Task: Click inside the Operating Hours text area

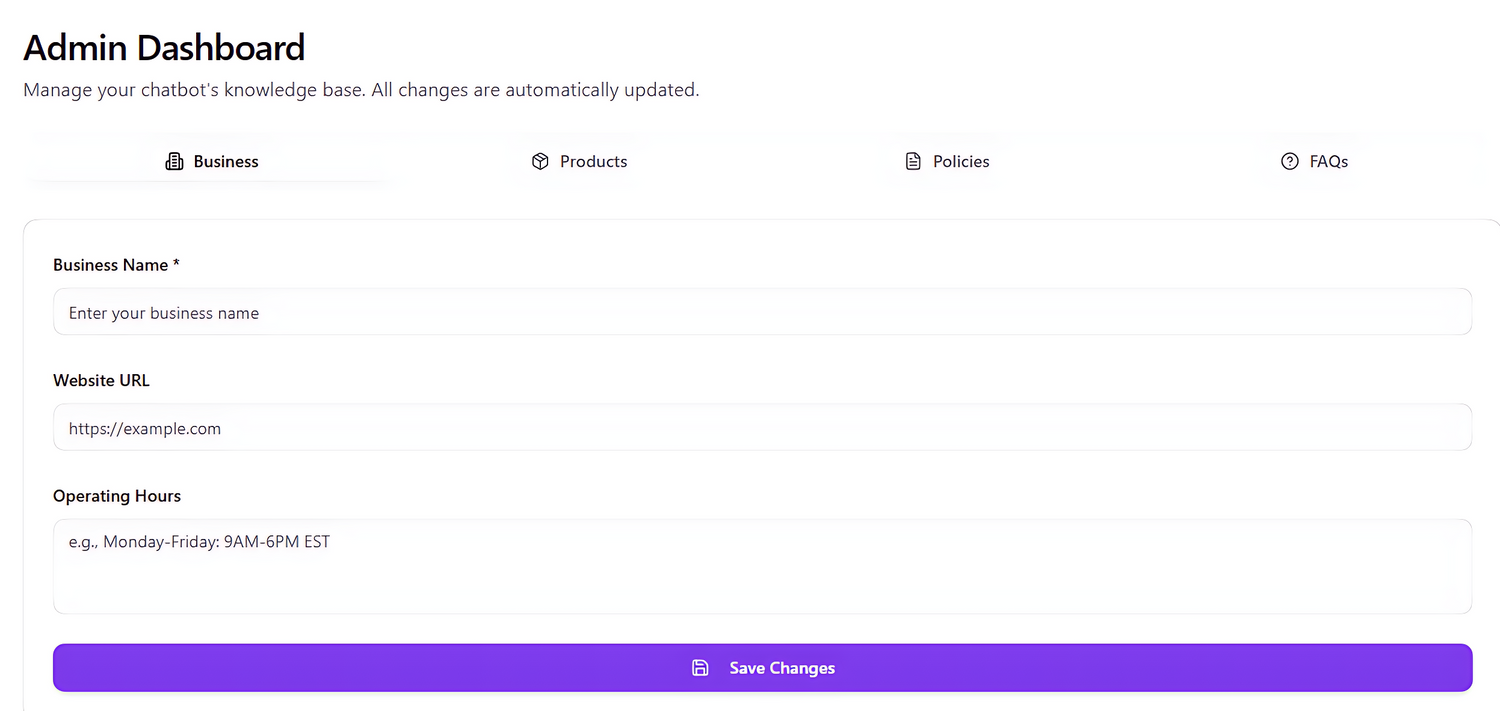Action: (762, 565)
